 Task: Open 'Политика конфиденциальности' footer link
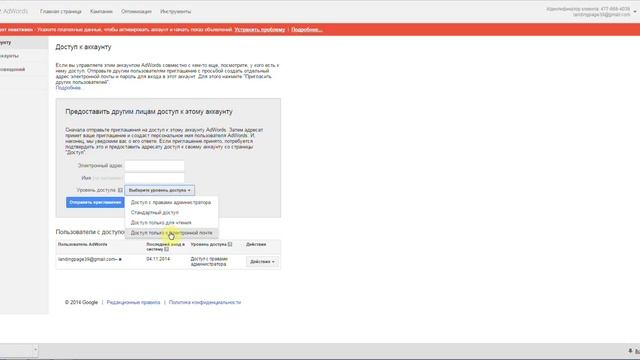[x=204, y=302]
